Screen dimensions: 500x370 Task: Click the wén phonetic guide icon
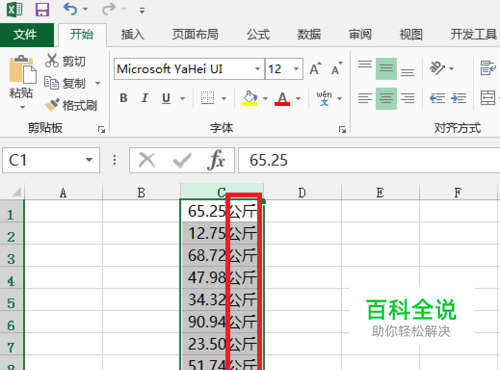click(324, 98)
